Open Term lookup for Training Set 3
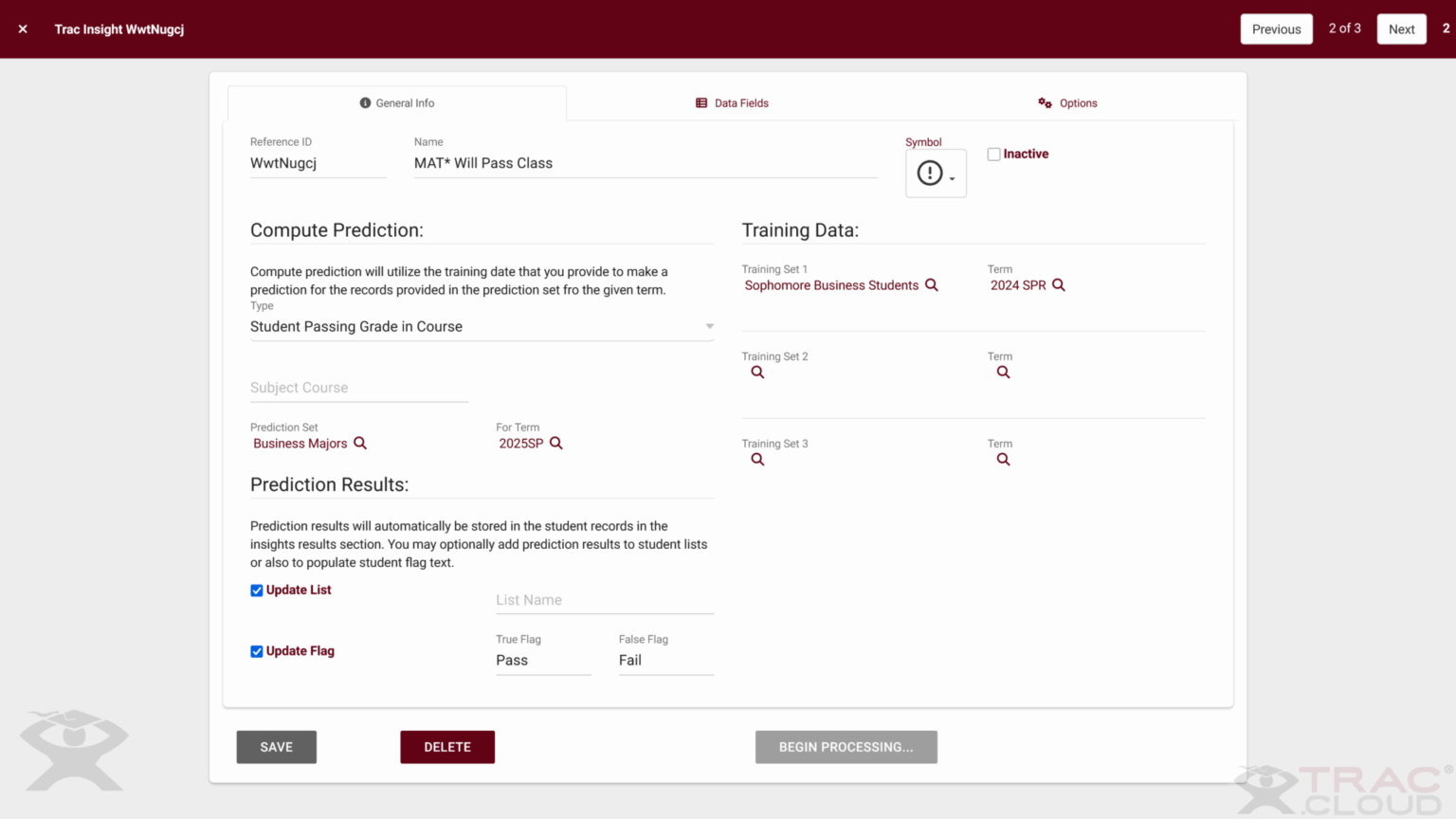This screenshot has width=1456, height=819. click(x=1003, y=460)
